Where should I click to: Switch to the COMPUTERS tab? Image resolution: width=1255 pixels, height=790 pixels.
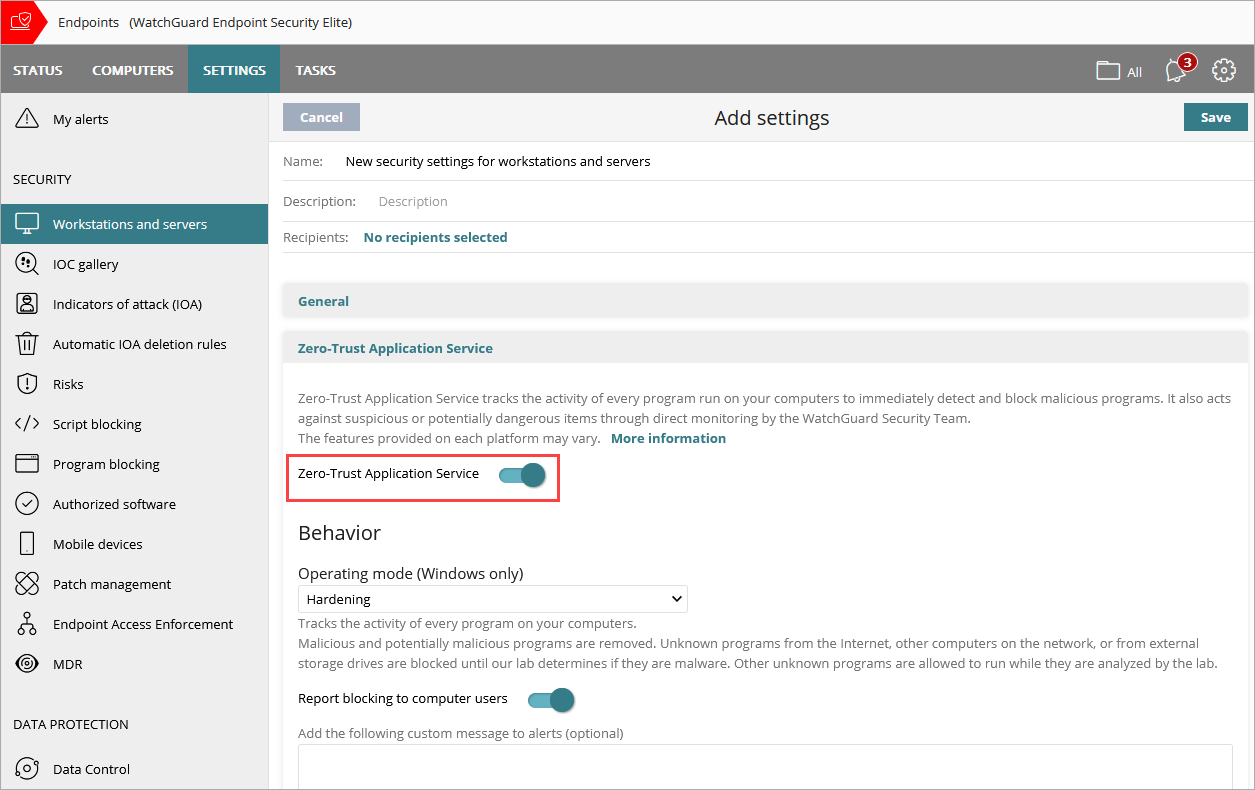pyautogui.click(x=132, y=70)
